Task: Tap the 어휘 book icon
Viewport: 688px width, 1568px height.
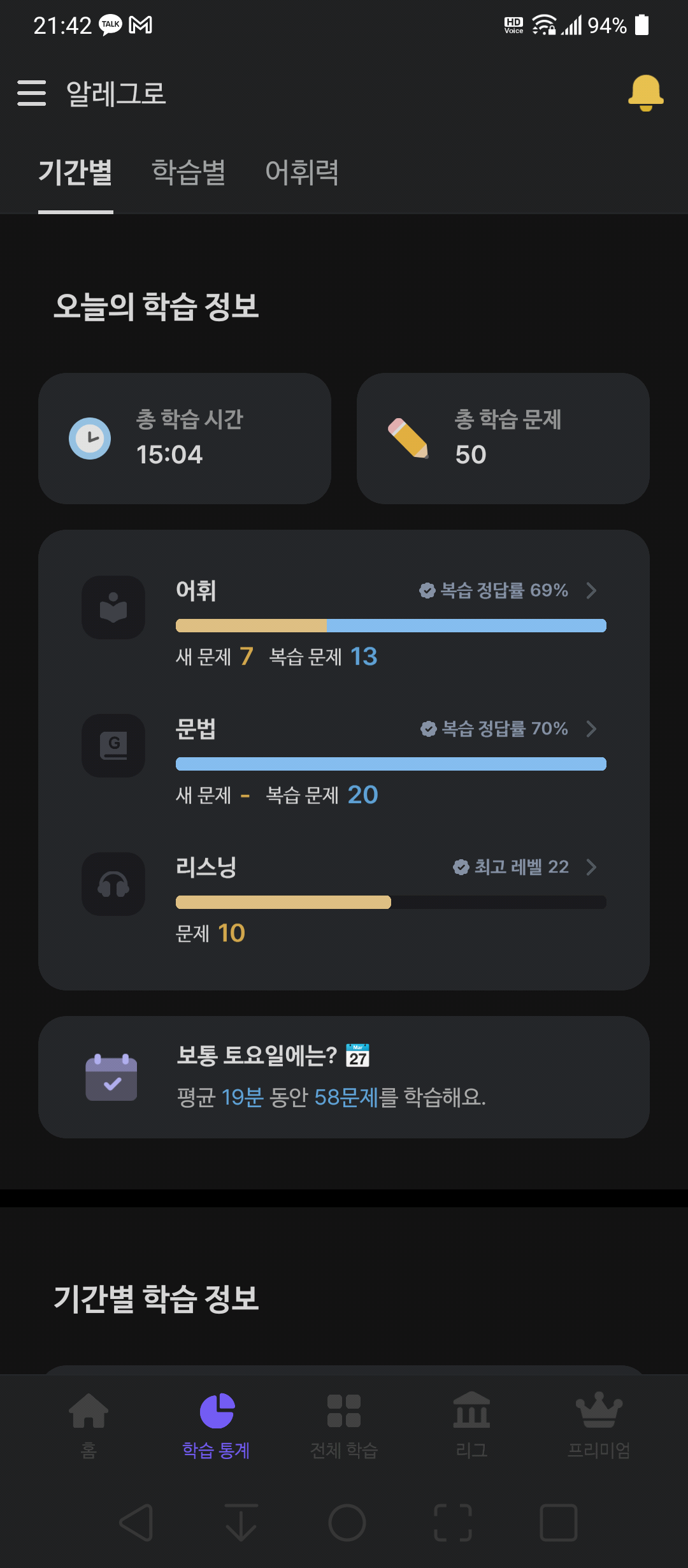Action: tap(113, 607)
